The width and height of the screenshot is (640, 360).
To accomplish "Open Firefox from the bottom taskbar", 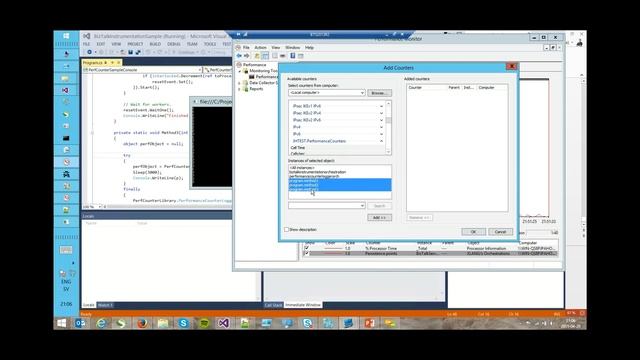I will 142,323.
